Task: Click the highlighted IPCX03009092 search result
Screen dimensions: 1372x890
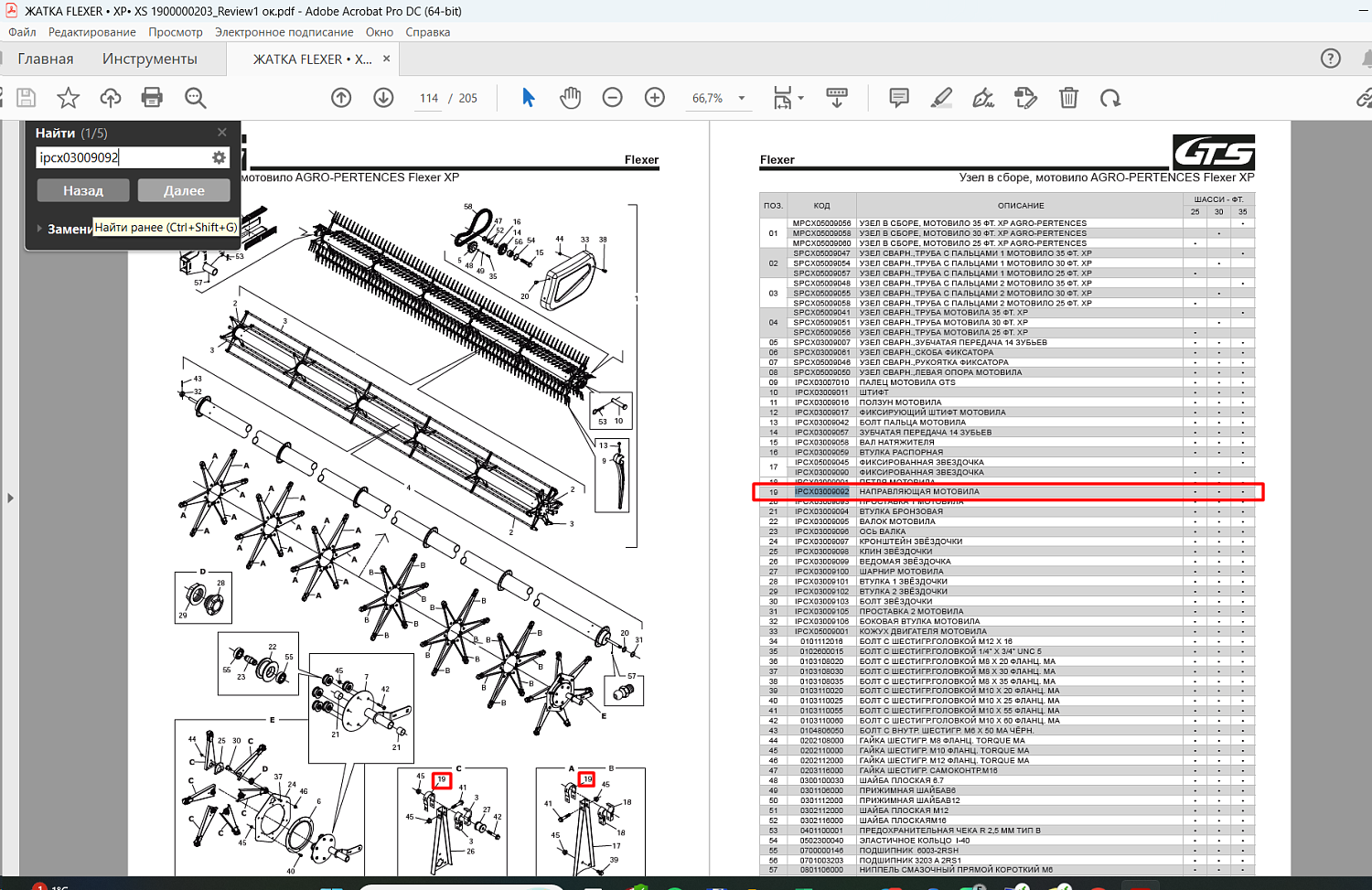Action: pyautogui.click(x=821, y=492)
